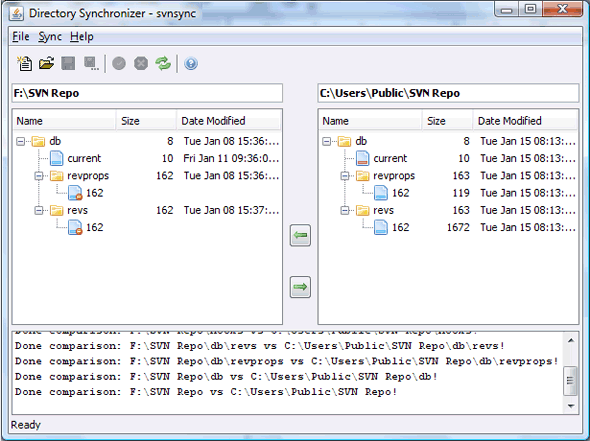The image size is (590, 441).
Task: Click the C:\Users\Public\SVN Repo path field
Action: pos(448,93)
